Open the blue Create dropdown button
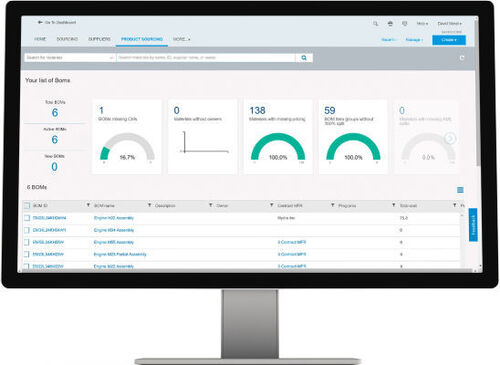 click(x=449, y=40)
